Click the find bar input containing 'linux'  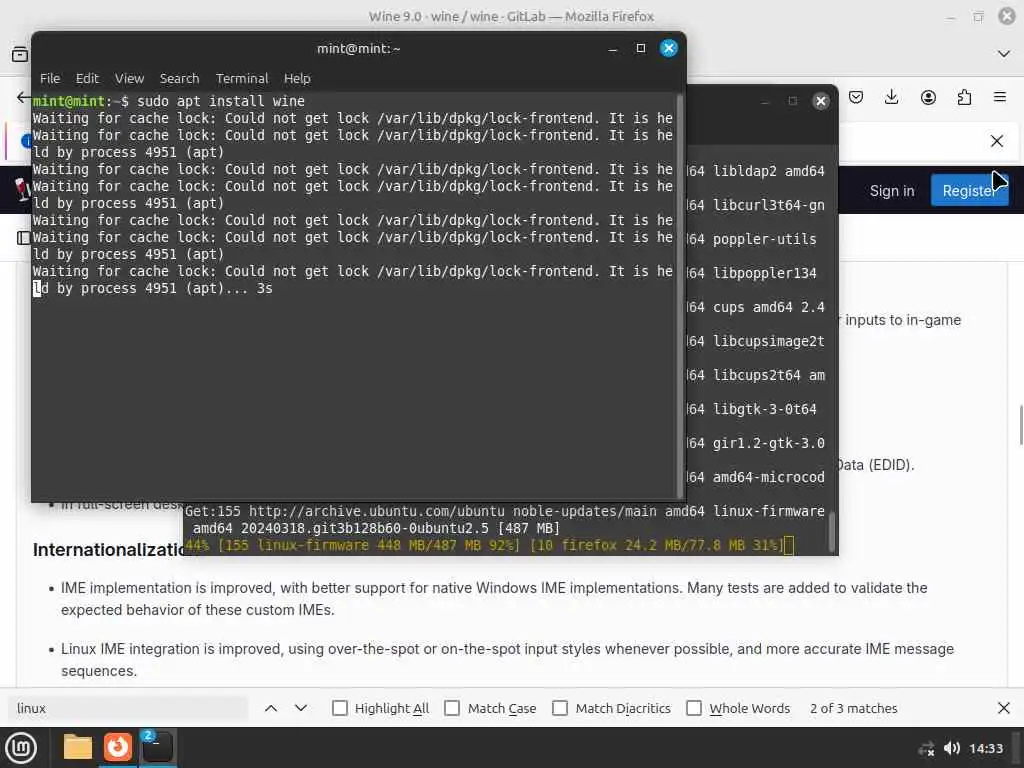point(128,708)
